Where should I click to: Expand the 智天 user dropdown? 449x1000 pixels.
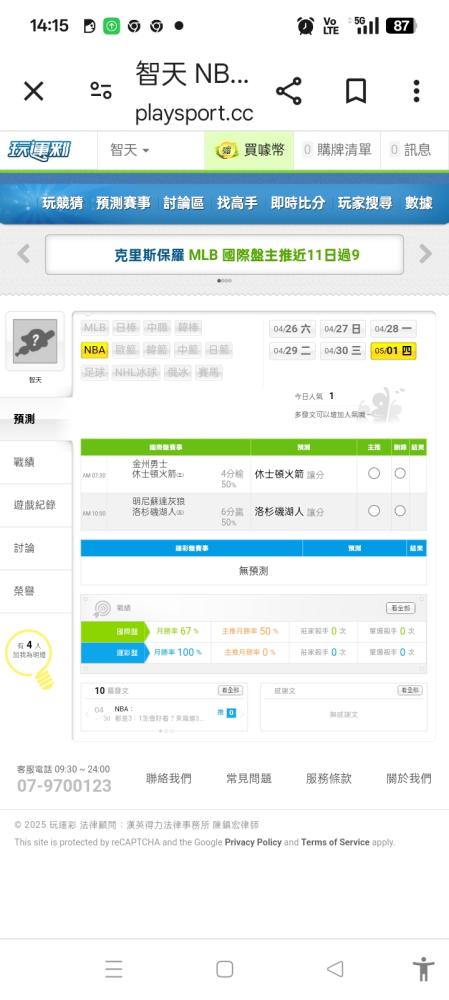(x=129, y=150)
